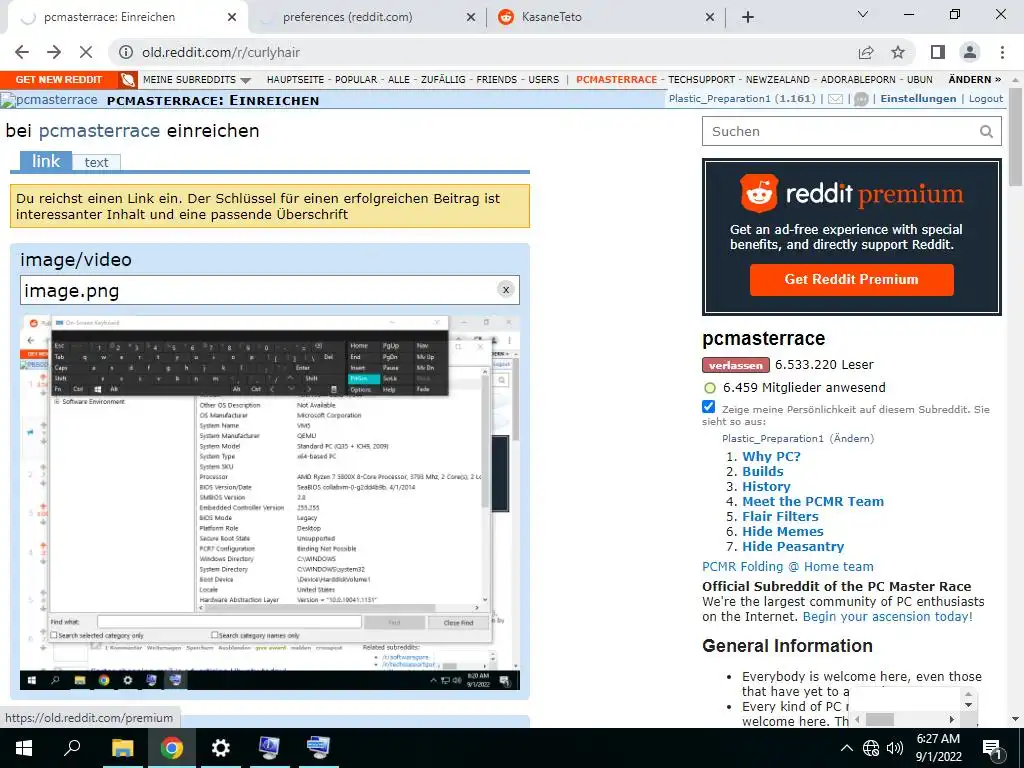Open HAUPTSEITE in the top bar
The image size is (1024, 768).
coord(295,80)
